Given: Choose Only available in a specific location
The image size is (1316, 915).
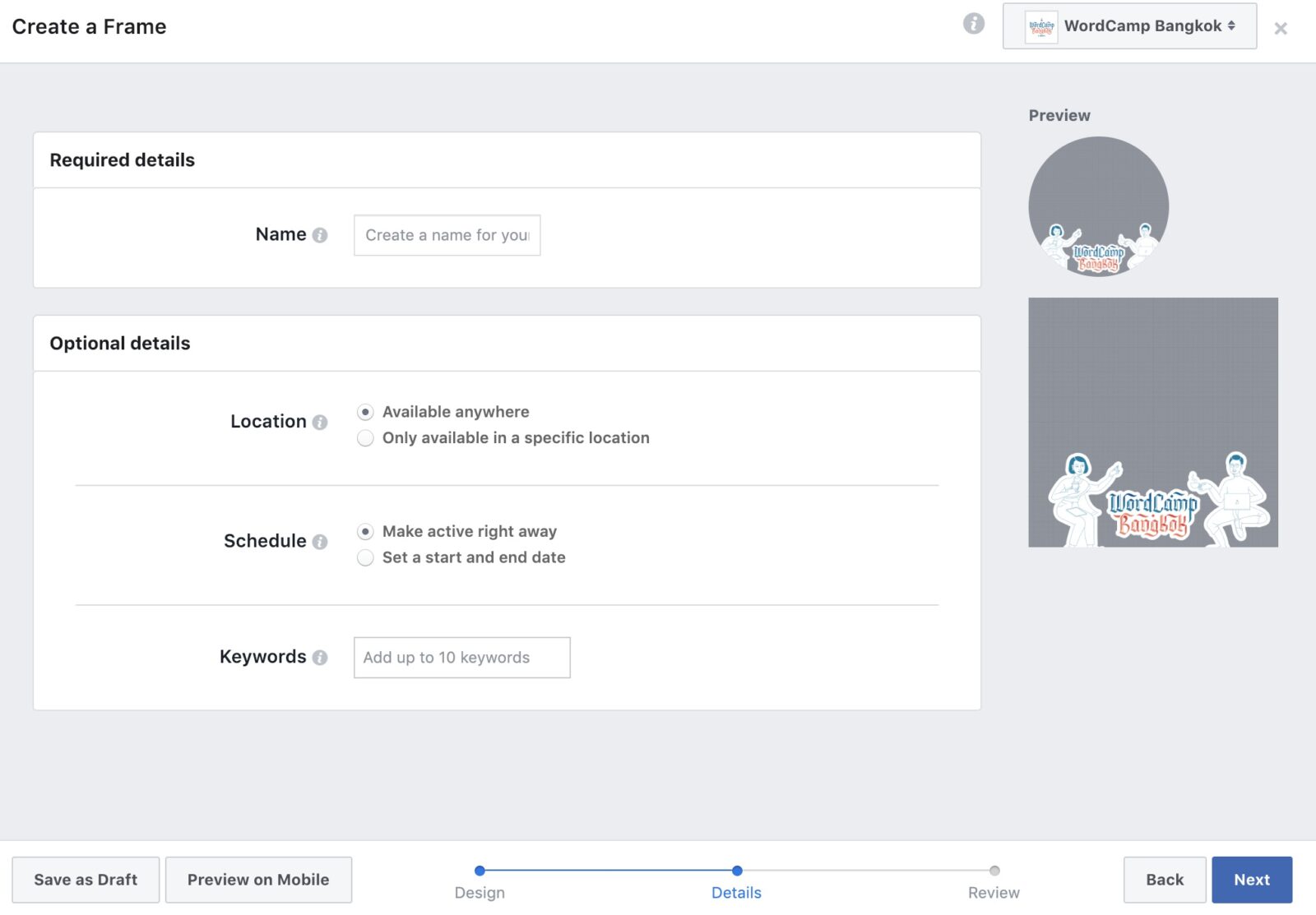Looking at the screenshot, I should [x=366, y=438].
